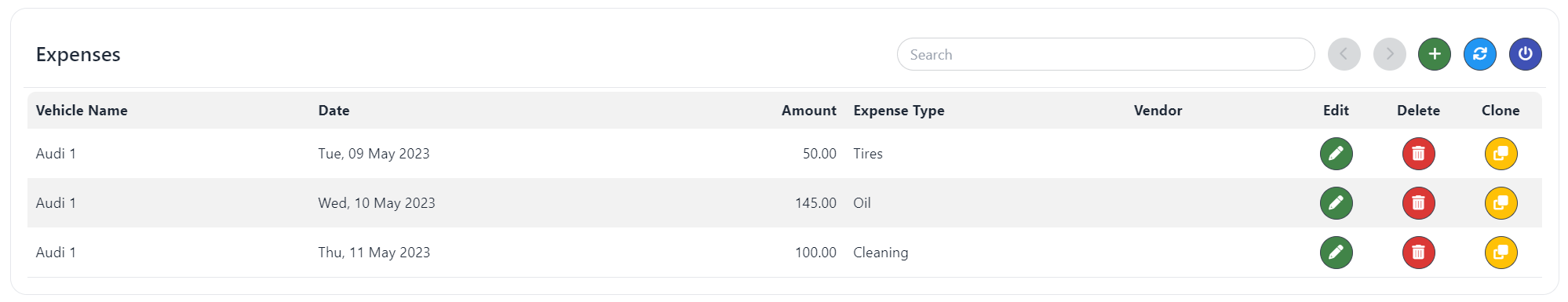Image resolution: width=1568 pixels, height=302 pixels.
Task: Clone the Tires expense row
Action: pos(1501,154)
